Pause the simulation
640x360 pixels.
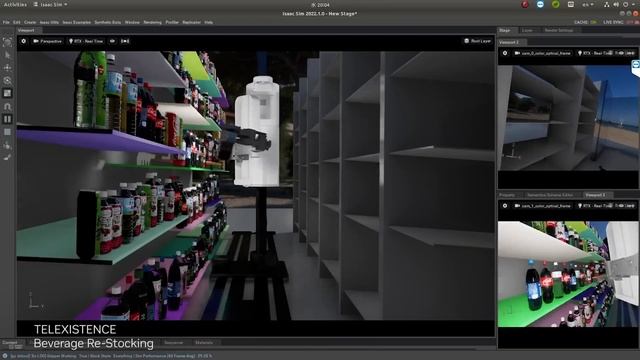click(7, 119)
